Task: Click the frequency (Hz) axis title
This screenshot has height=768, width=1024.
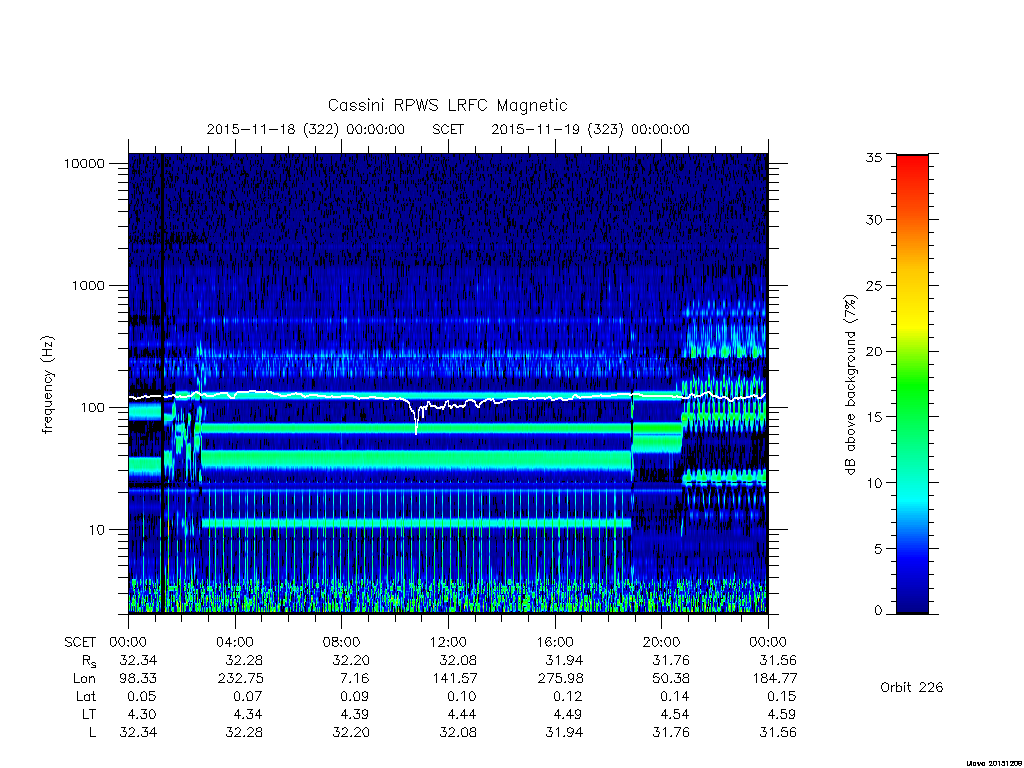Action: (48, 385)
